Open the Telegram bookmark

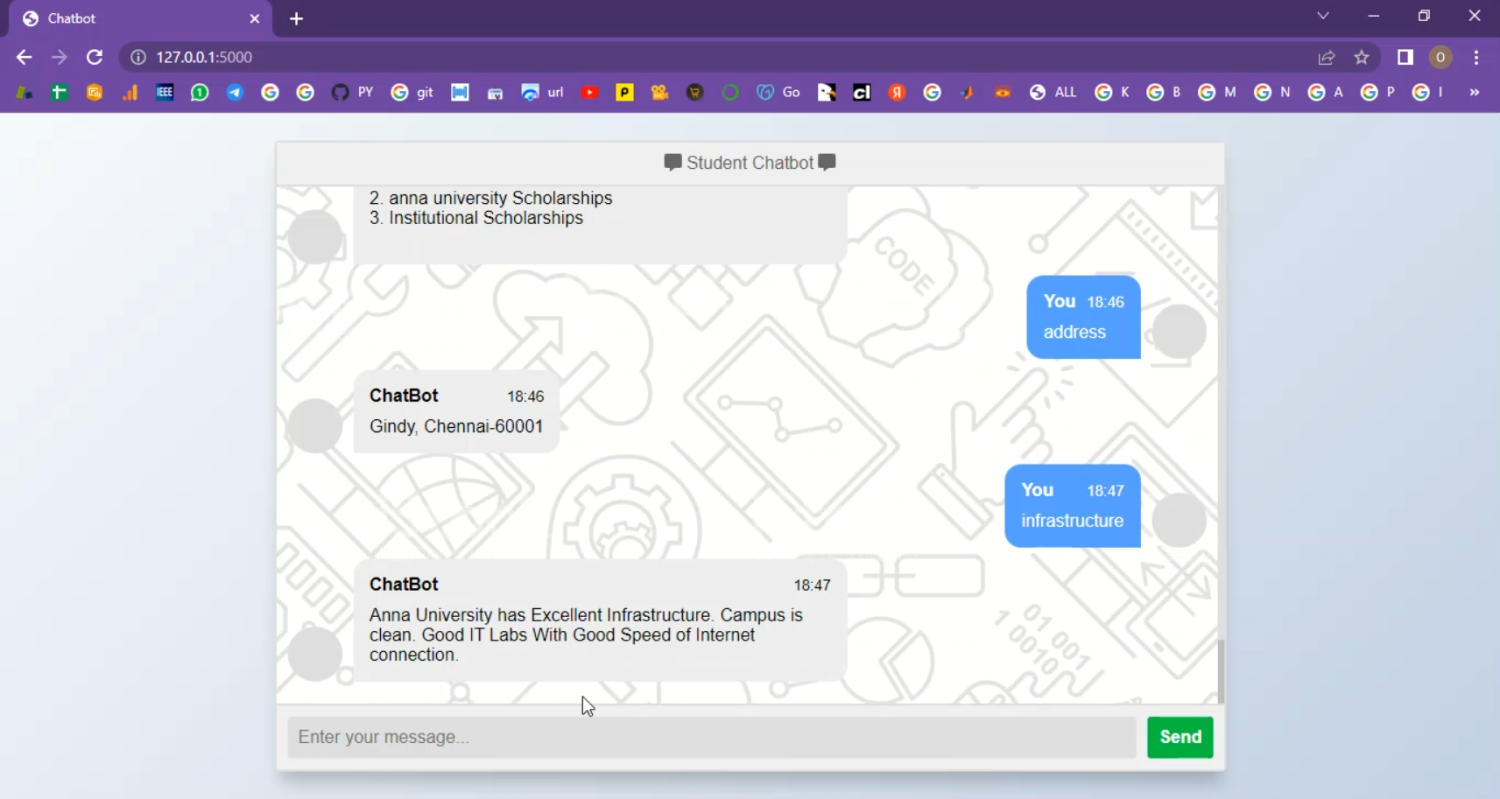coord(235,92)
